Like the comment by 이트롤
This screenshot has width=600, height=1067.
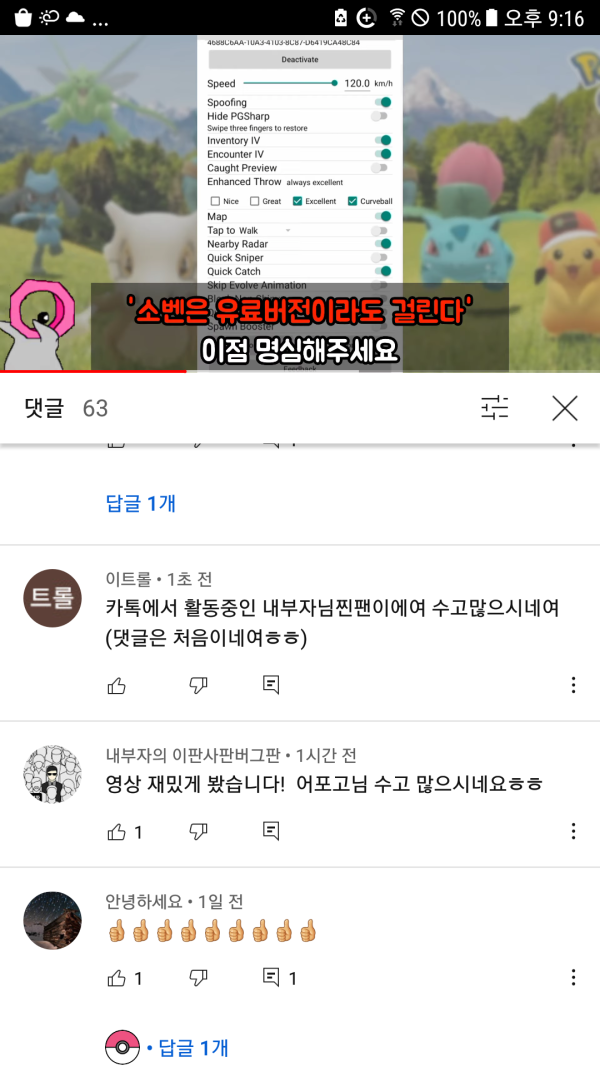pyautogui.click(x=116, y=685)
